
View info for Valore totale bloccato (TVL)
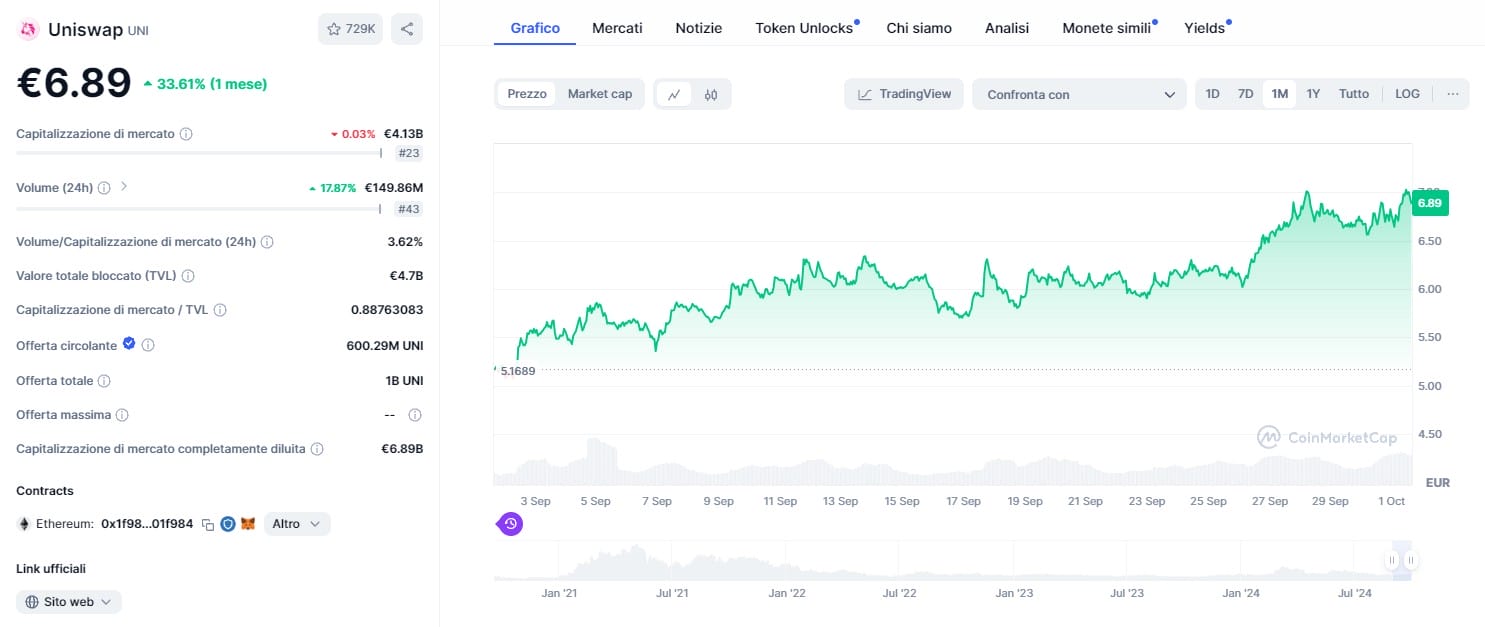[x=188, y=276]
